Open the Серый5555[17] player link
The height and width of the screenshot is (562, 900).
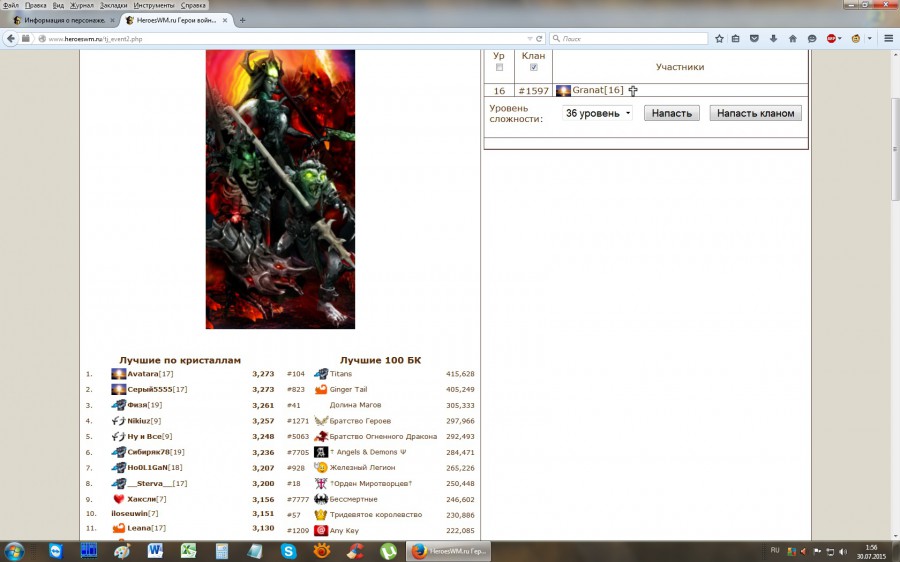pyautogui.click(x=157, y=389)
